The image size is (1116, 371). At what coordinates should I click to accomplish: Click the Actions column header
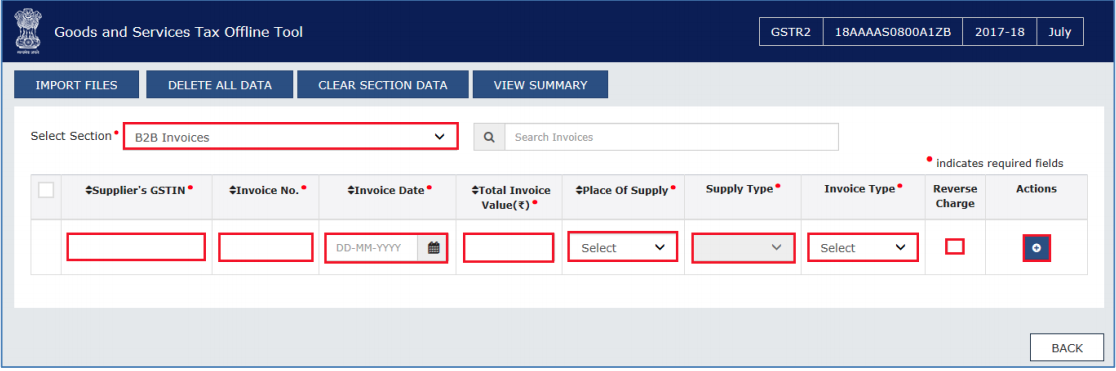pos(1036,189)
